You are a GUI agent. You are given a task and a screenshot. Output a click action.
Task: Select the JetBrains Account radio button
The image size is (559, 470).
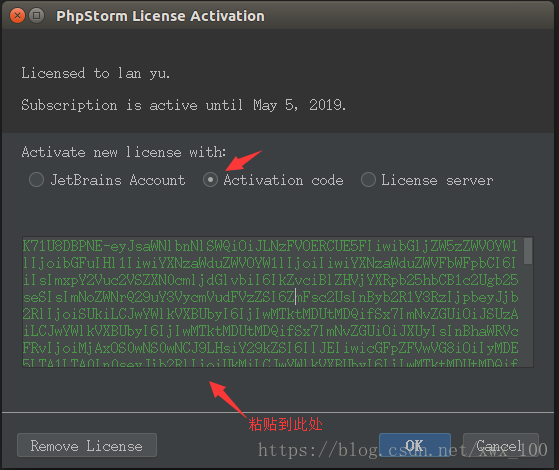coord(36,180)
